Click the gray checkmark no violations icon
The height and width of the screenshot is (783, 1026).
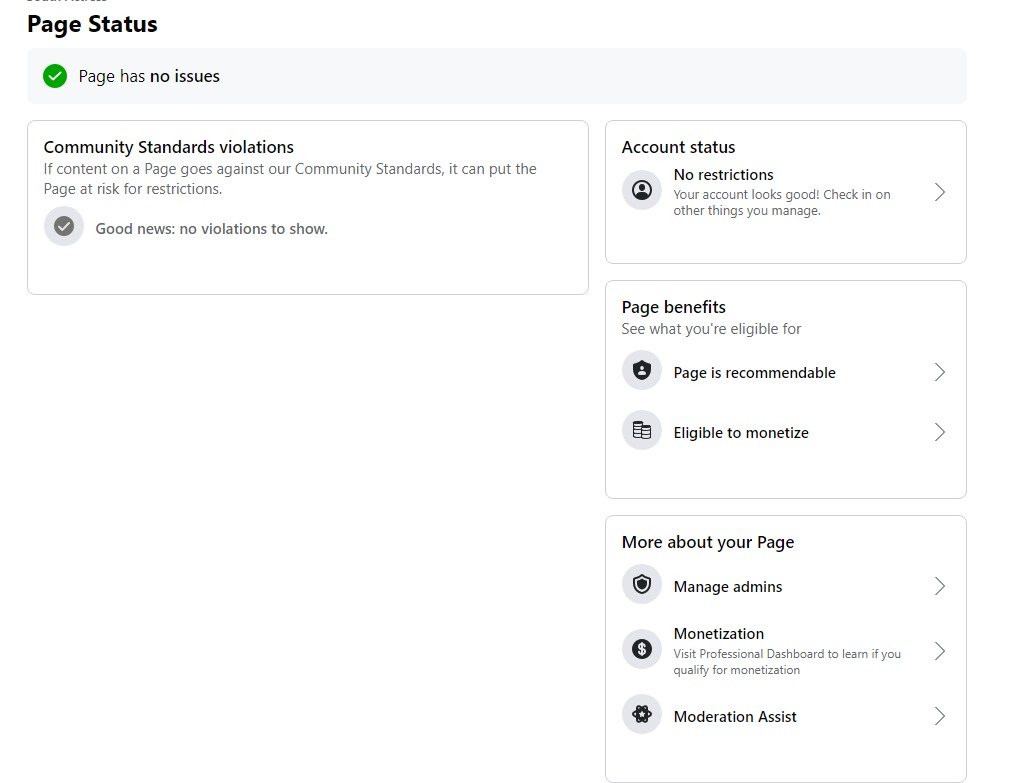pyautogui.click(x=64, y=227)
